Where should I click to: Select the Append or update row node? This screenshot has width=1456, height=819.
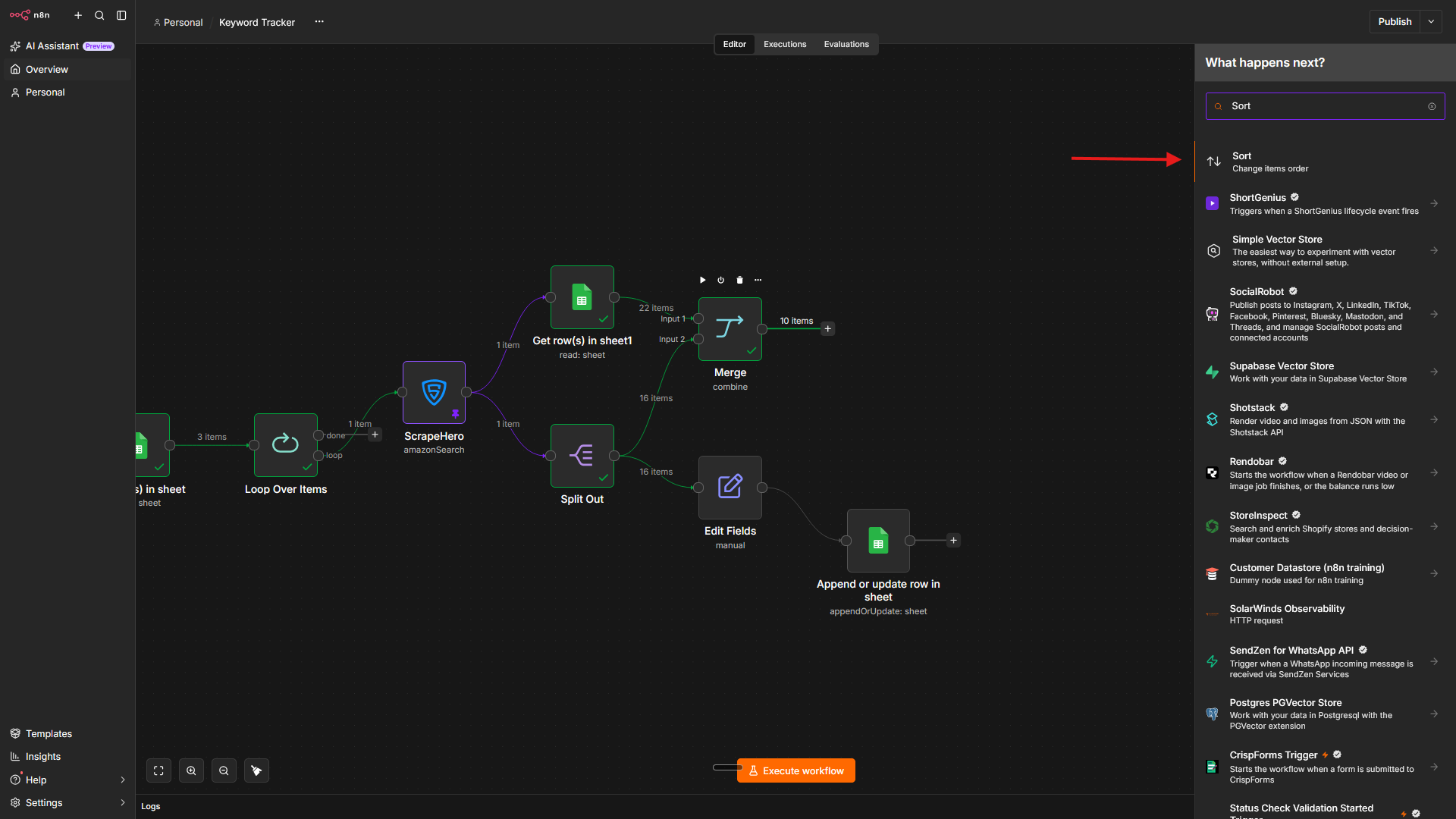click(x=878, y=540)
